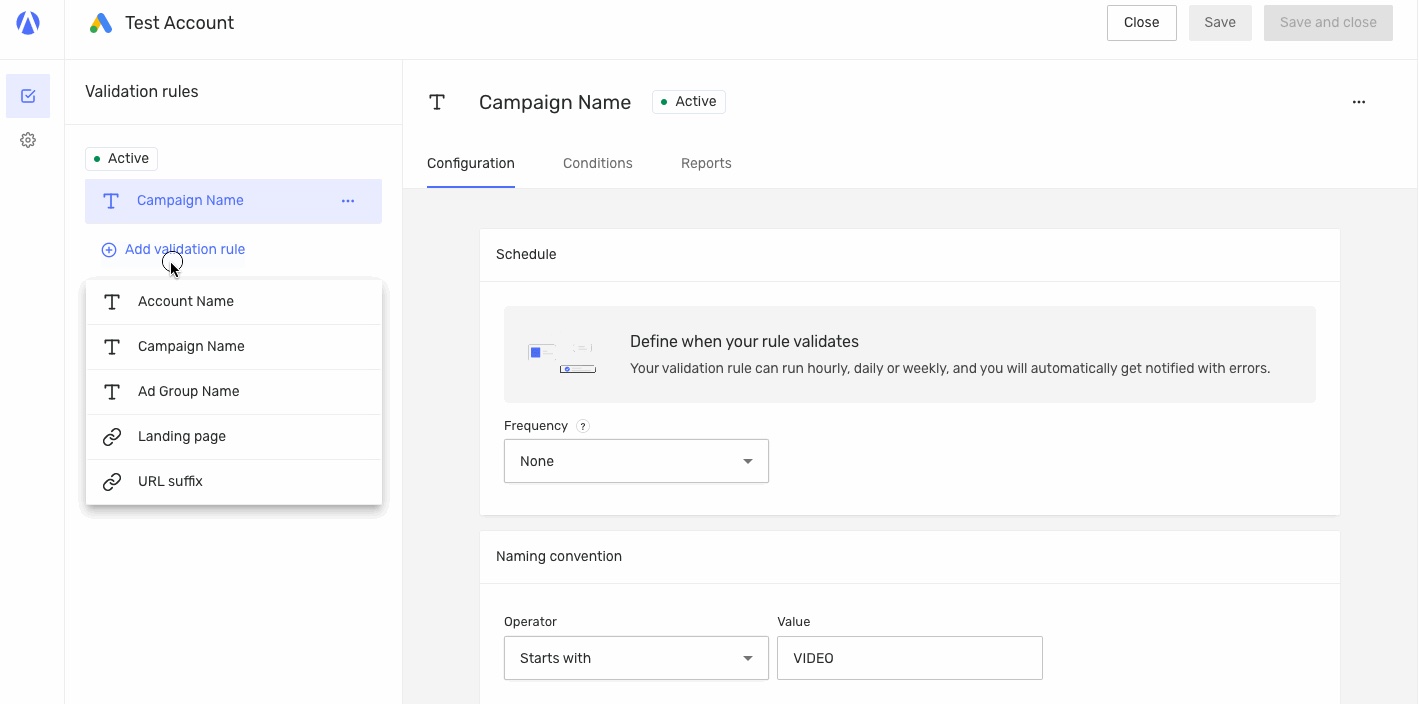Viewport: 1419px width, 704px height.
Task: Open the ellipsis menu at top right of rule
Action: tap(1359, 101)
